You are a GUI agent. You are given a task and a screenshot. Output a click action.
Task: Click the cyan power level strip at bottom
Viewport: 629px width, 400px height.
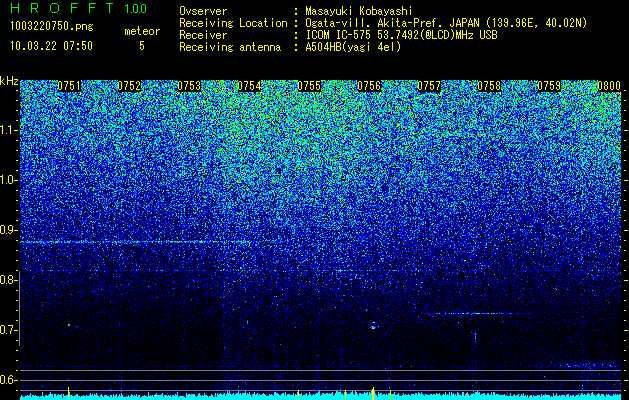tap(321, 397)
